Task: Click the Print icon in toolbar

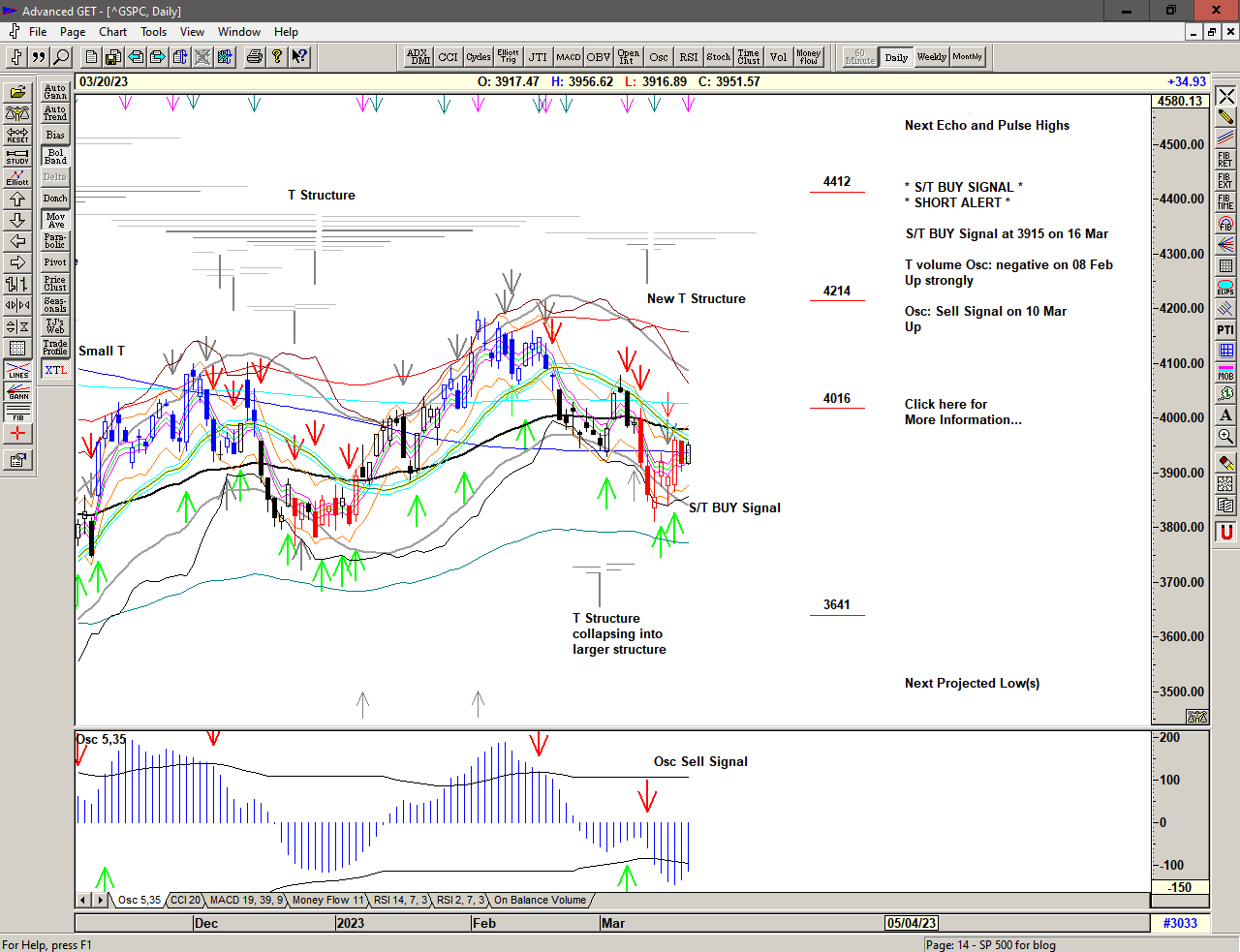Action: pos(254,57)
